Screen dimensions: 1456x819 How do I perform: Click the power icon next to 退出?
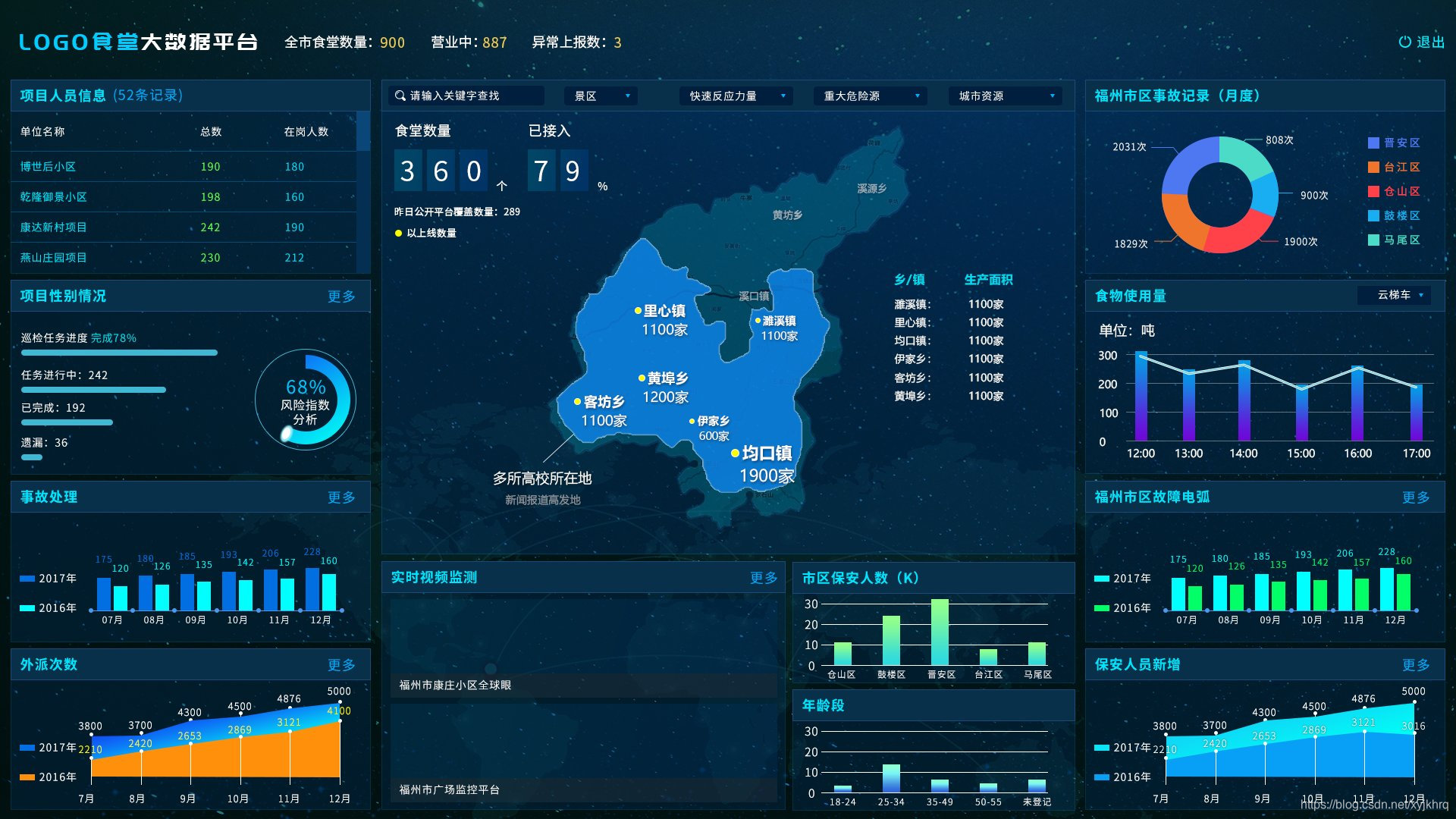click(1404, 42)
